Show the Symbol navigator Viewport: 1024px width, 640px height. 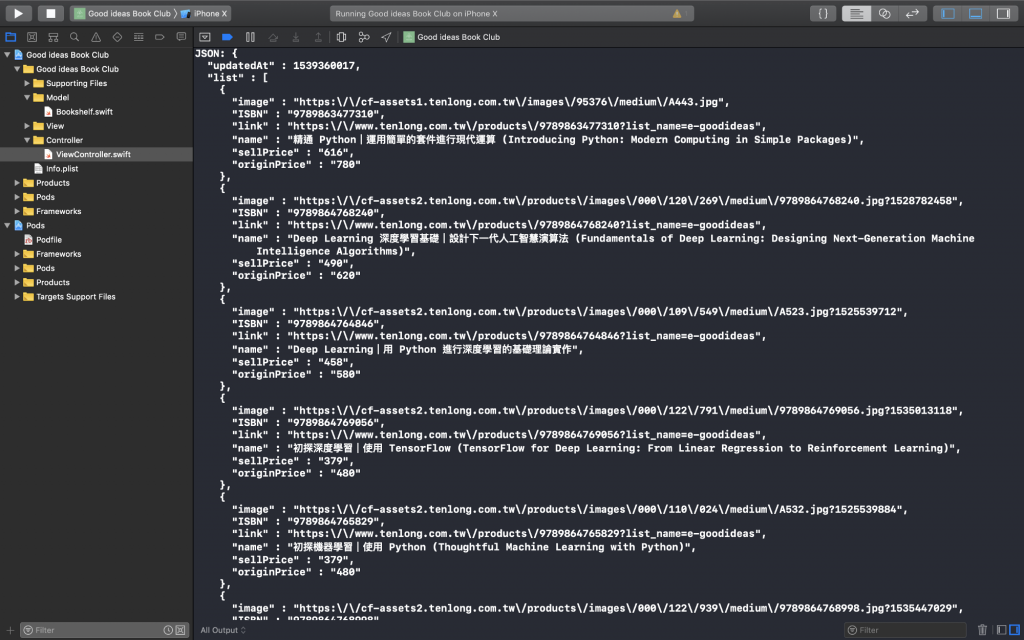point(54,37)
